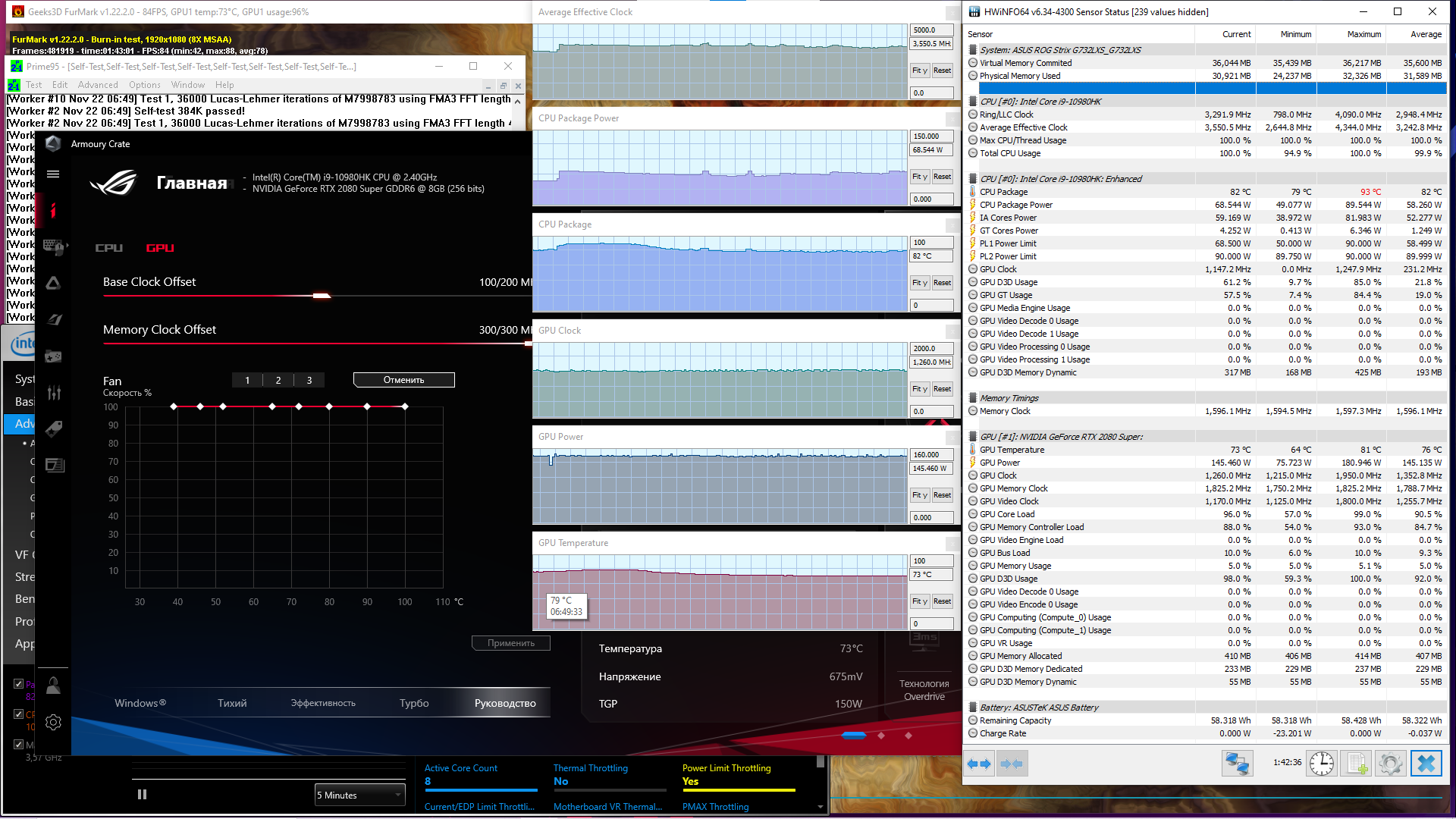Open the Prime95 Options menu
Screen dimensions: 1456x819
click(145, 85)
